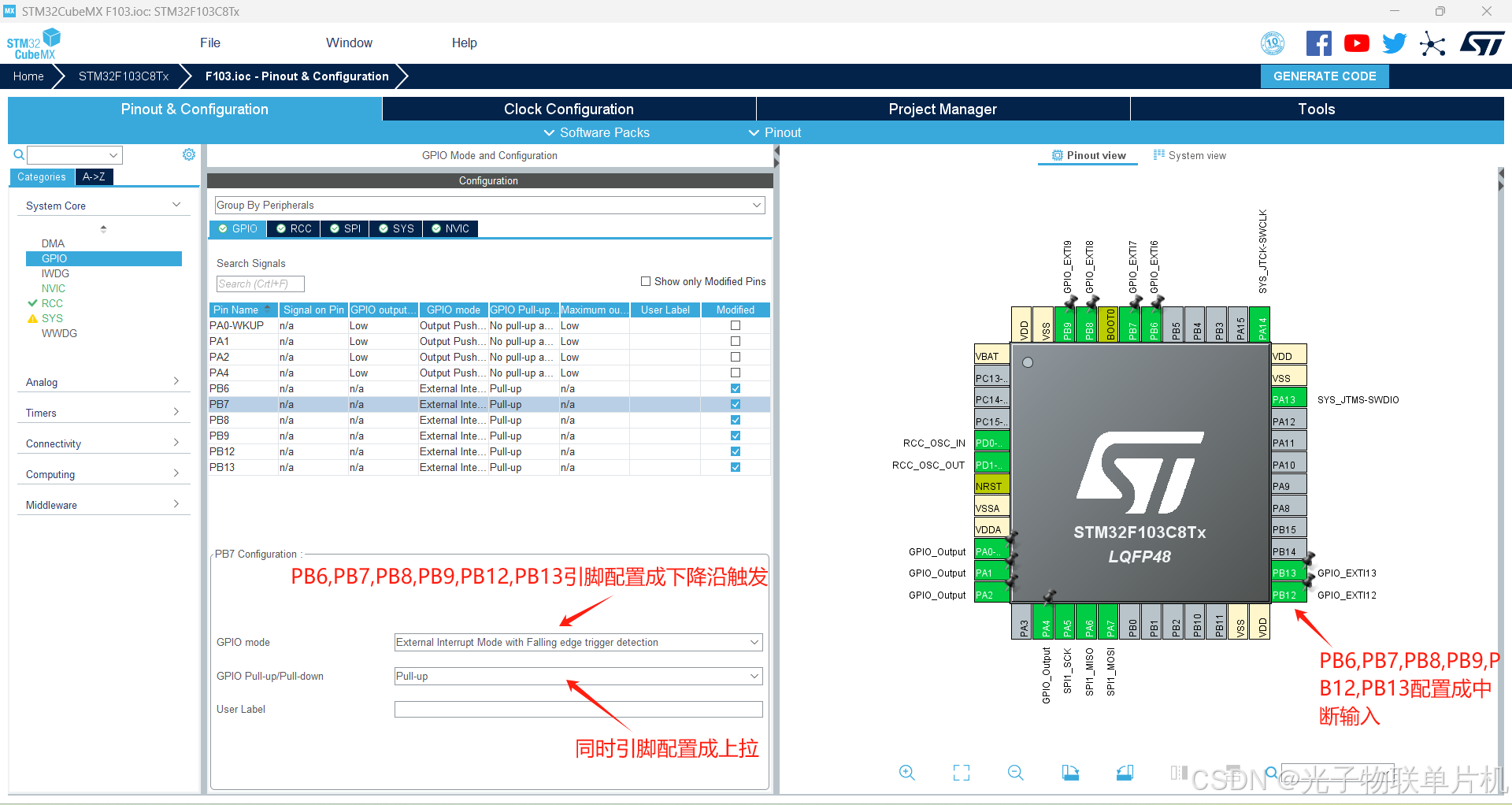1512x805 pixels.
Task: Toggle Modified checkbox for PA0-WKUP row
Action: [736, 325]
